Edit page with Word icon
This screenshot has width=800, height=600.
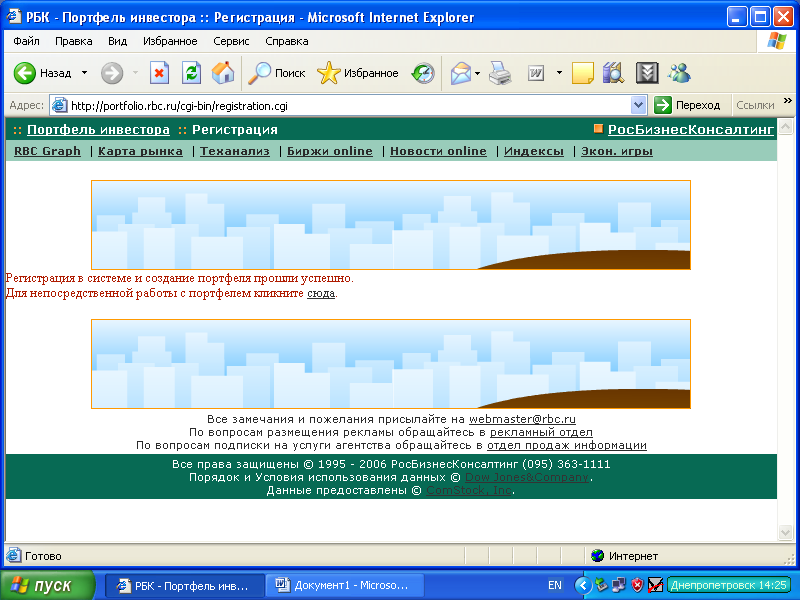tap(536, 73)
